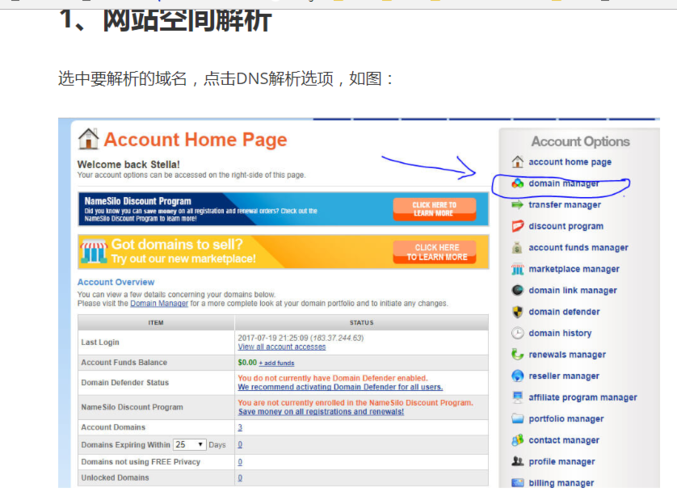677x500 pixels.
Task: Click the ITEM column header
Action: [156, 323]
